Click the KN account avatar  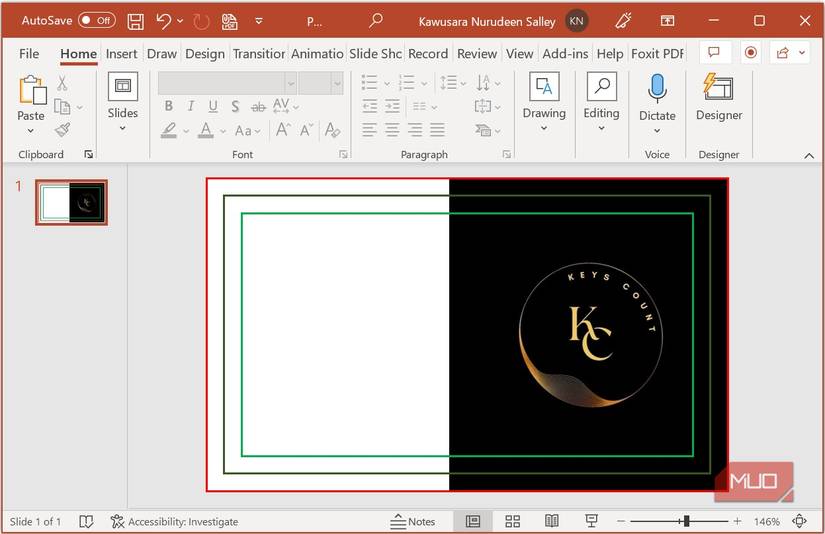tap(577, 21)
